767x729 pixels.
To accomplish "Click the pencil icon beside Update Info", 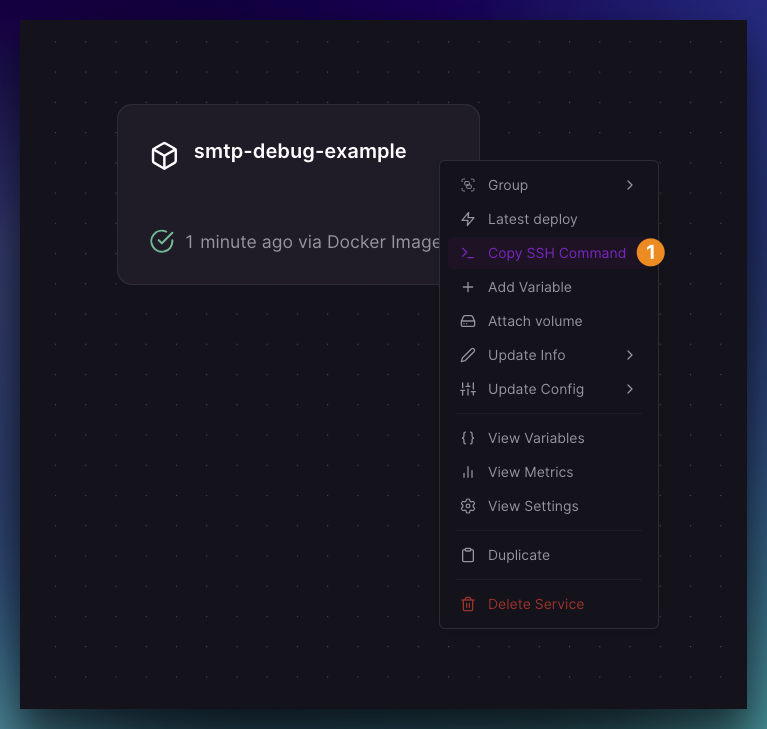I will [468, 355].
